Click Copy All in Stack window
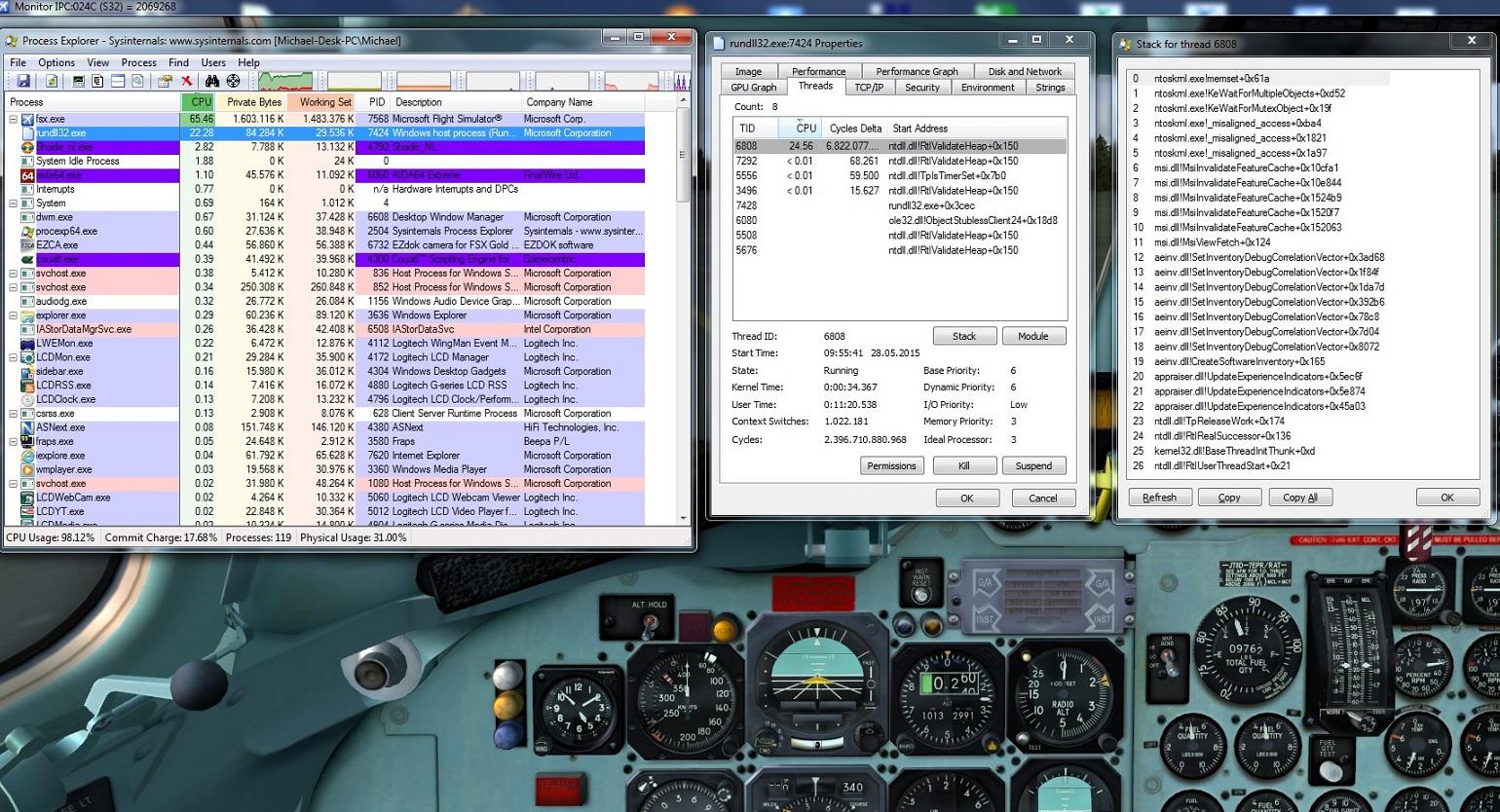The height and width of the screenshot is (812, 1500). (x=1300, y=498)
